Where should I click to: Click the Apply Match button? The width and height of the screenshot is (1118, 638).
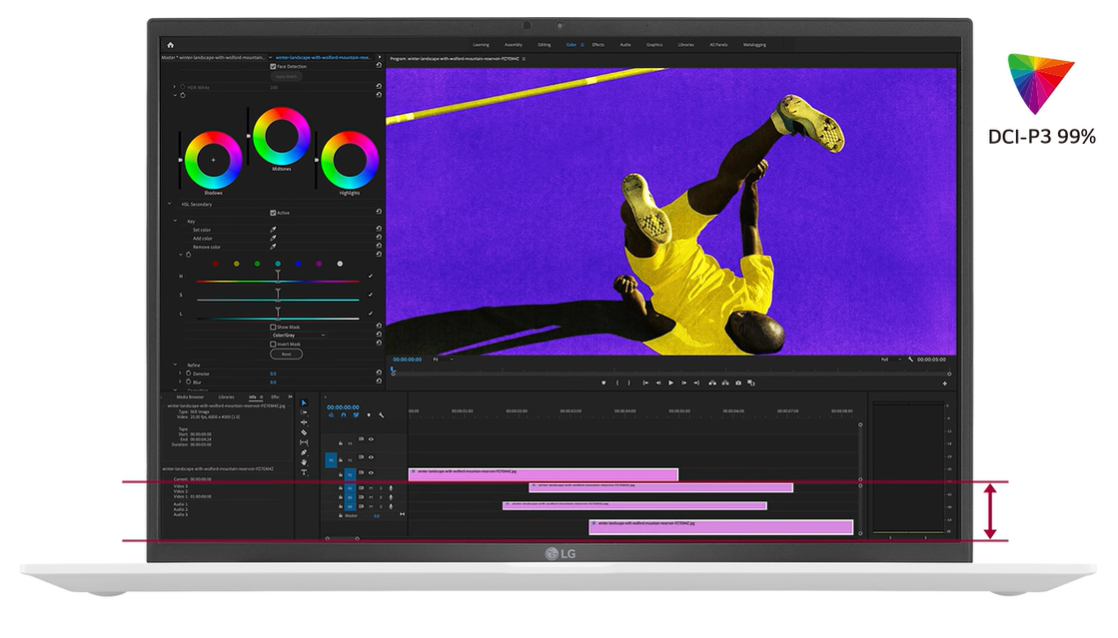click(287, 76)
